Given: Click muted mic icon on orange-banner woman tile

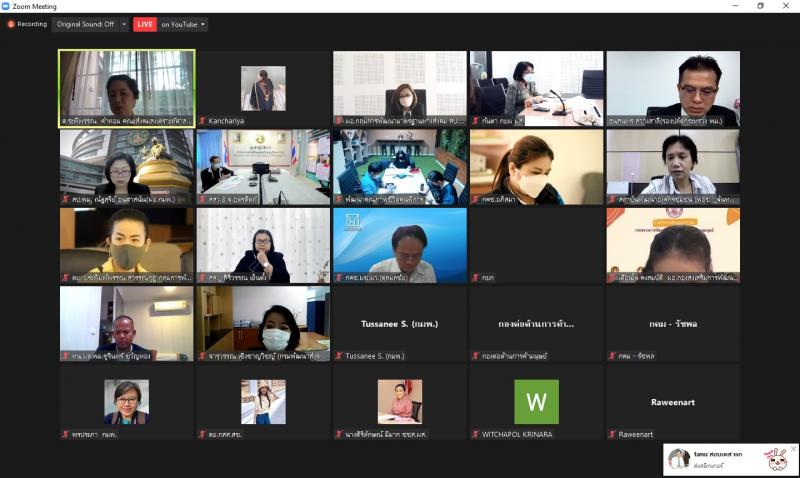Looking at the screenshot, I should point(612,277).
